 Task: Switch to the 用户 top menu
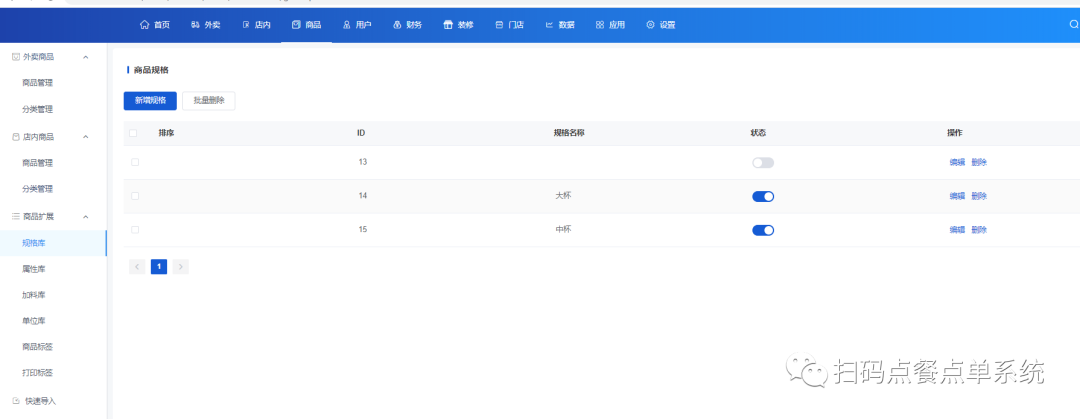click(356, 24)
